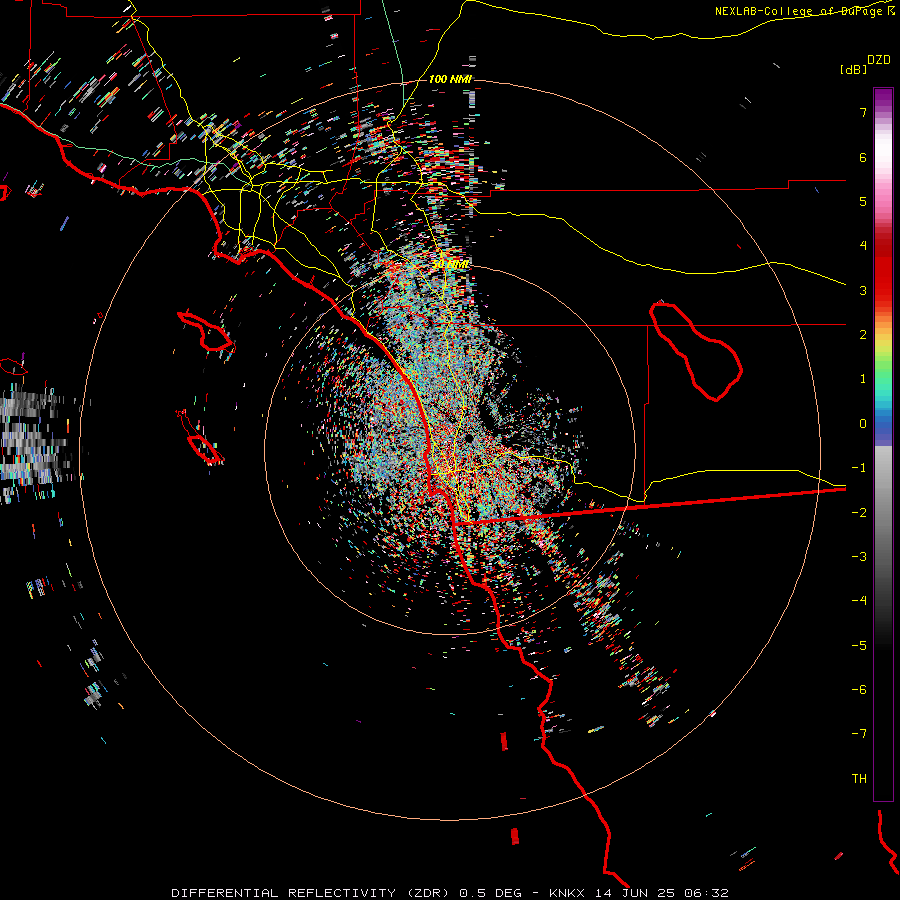This screenshot has height=900, width=900.
Task: Select the -2 label on the scale
Action: pyautogui.click(x=859, y=513)
